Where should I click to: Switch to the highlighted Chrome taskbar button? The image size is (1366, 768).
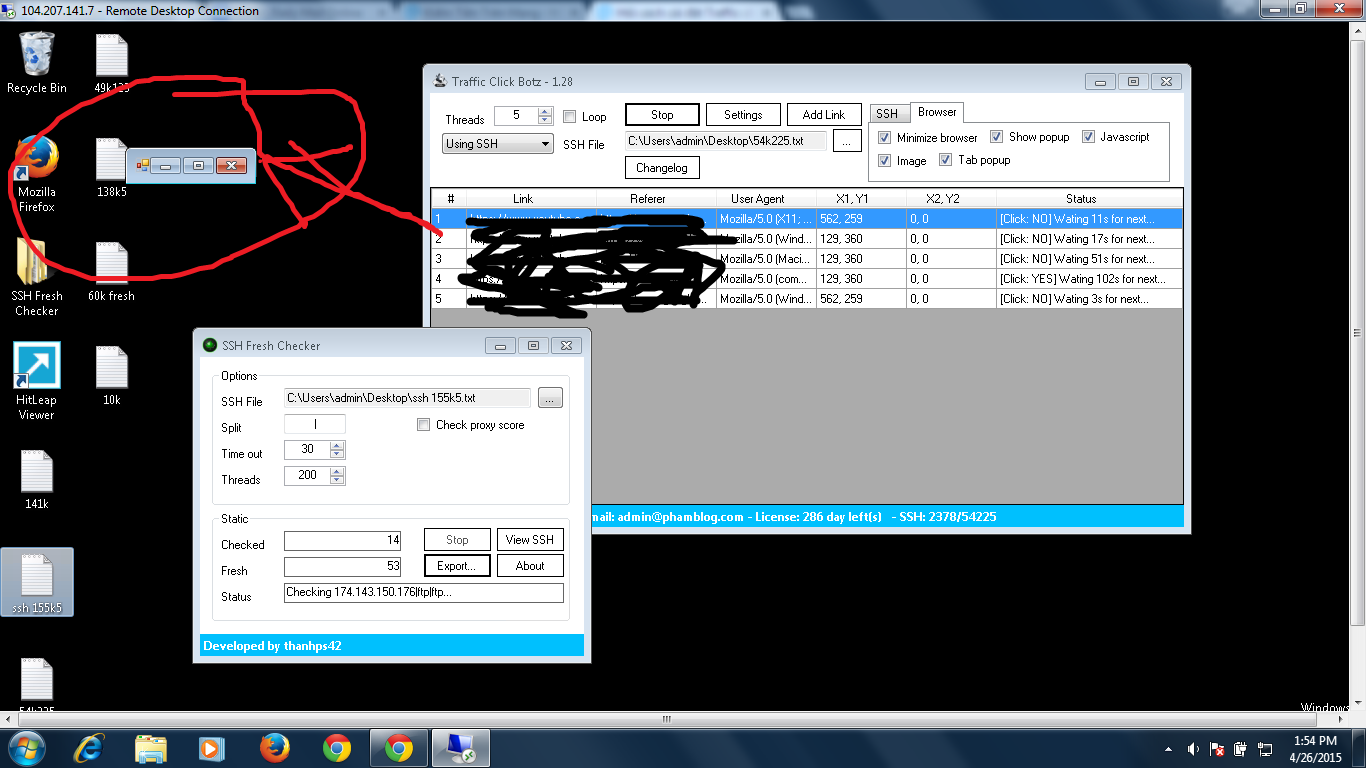pos(399,748)
